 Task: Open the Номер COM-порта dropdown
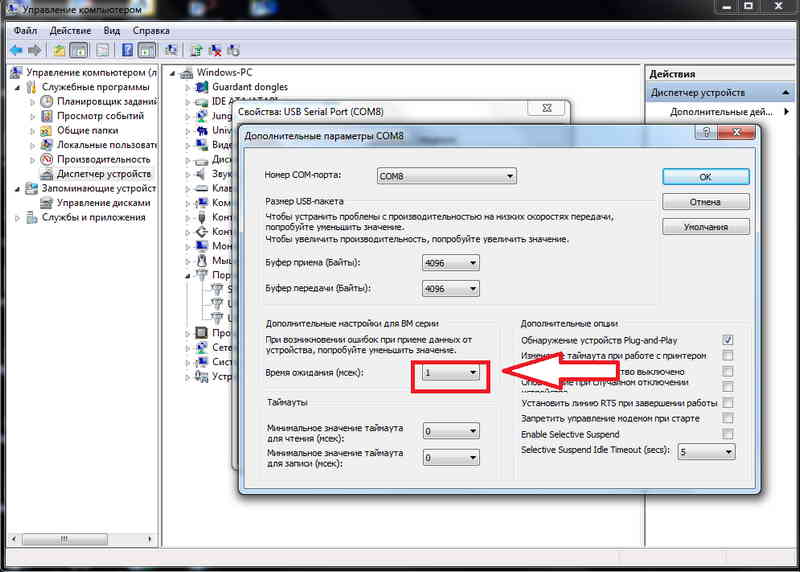click(x=446, y=176)
